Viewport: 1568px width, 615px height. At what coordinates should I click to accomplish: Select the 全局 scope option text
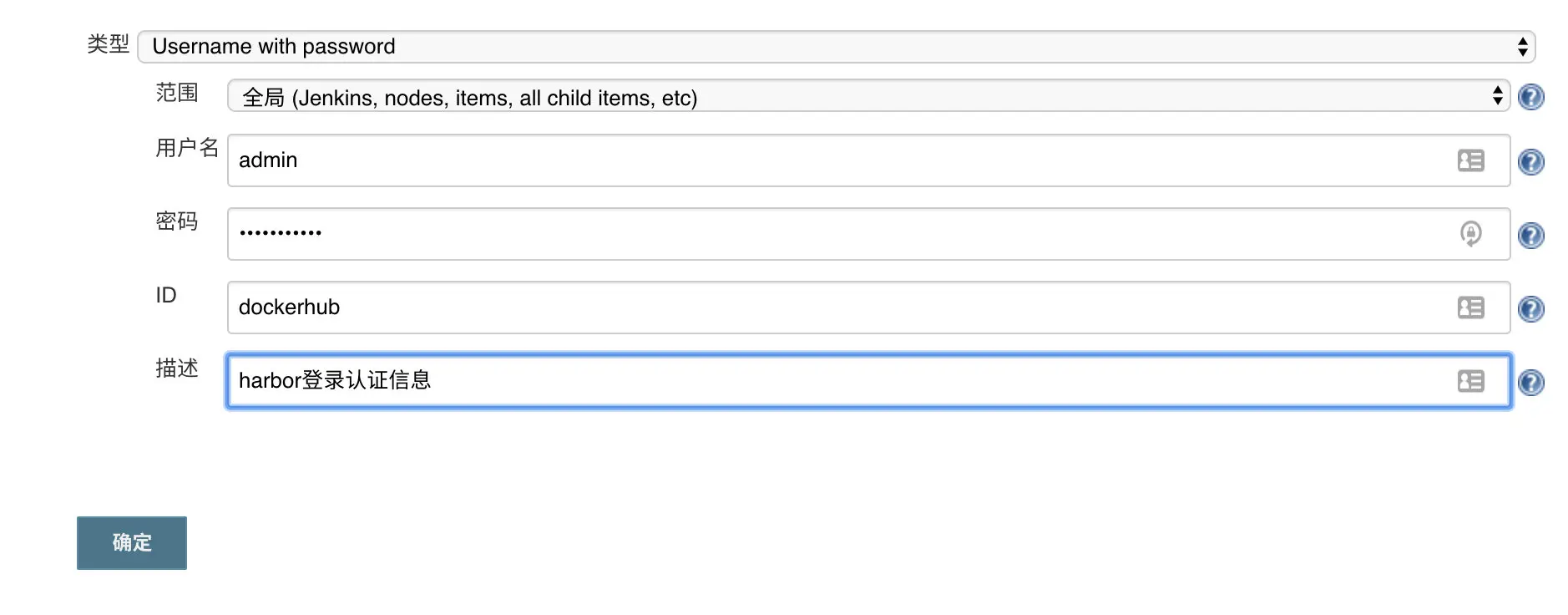click(x=469, y=97)
